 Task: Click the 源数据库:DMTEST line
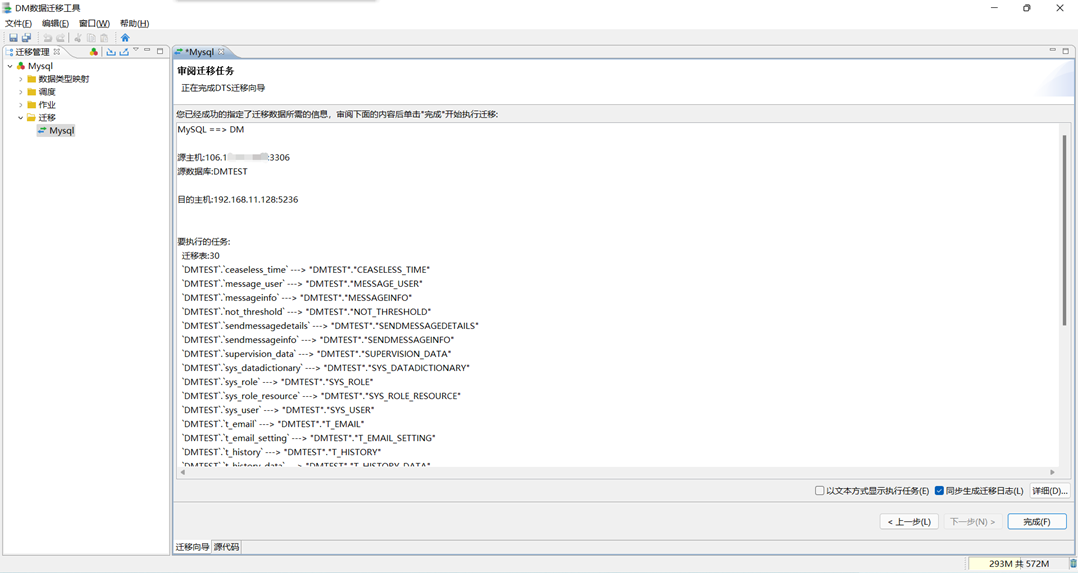point(212,172)
